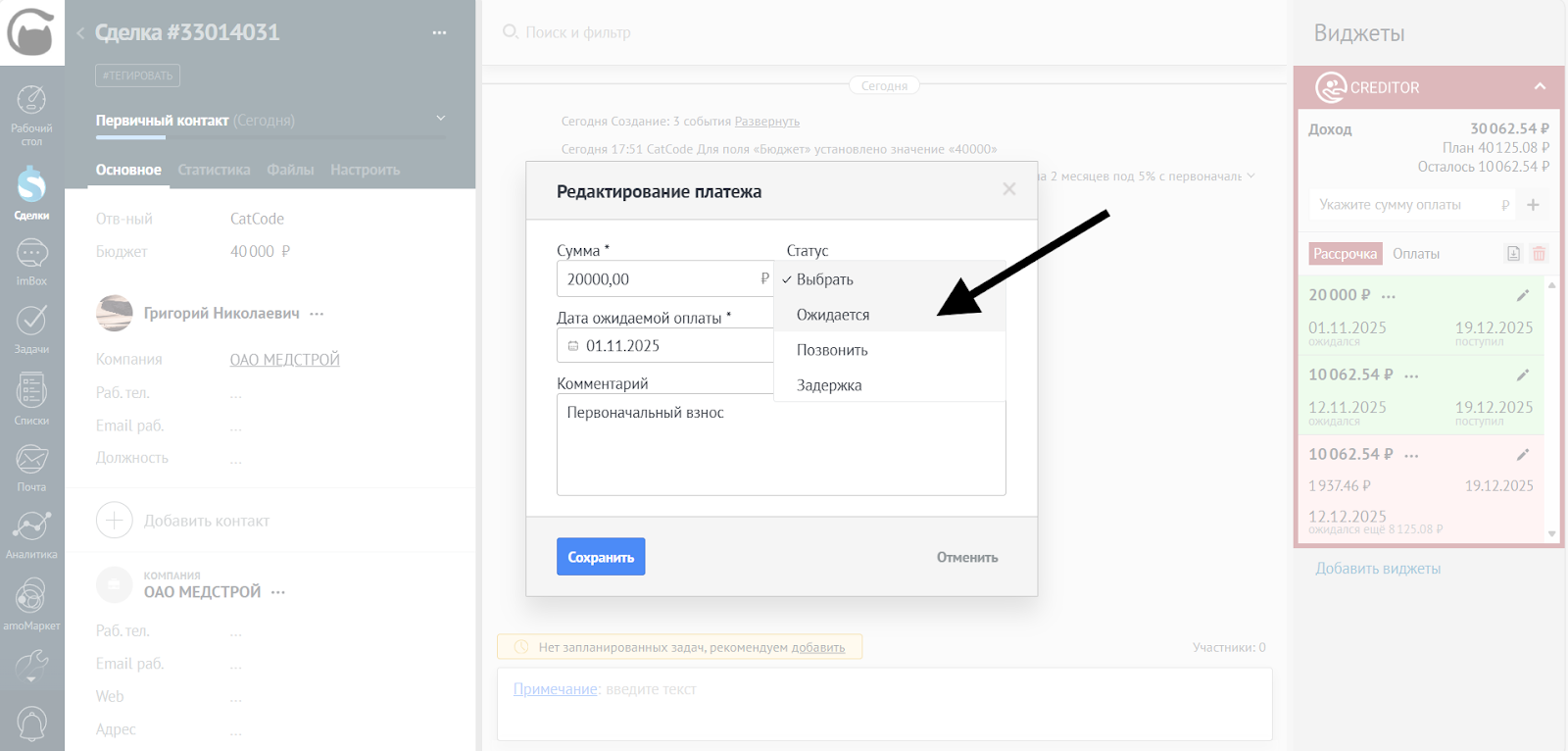The image size is (1568, 751).
Task: Open the Почта mail section
Action: [x=31, y=467]
